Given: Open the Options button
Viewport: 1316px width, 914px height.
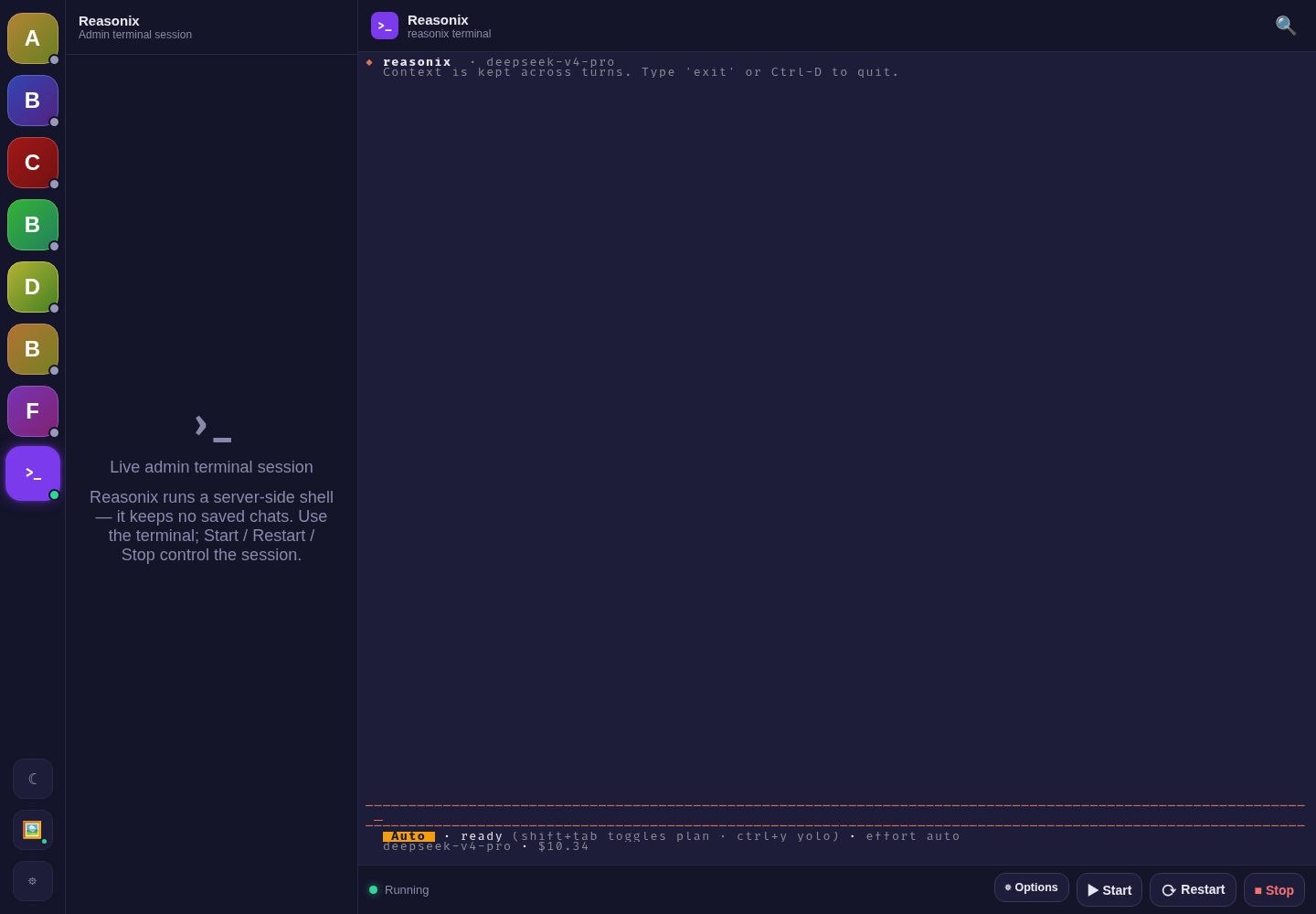Looking at the screenshot, I should 1032,887.
